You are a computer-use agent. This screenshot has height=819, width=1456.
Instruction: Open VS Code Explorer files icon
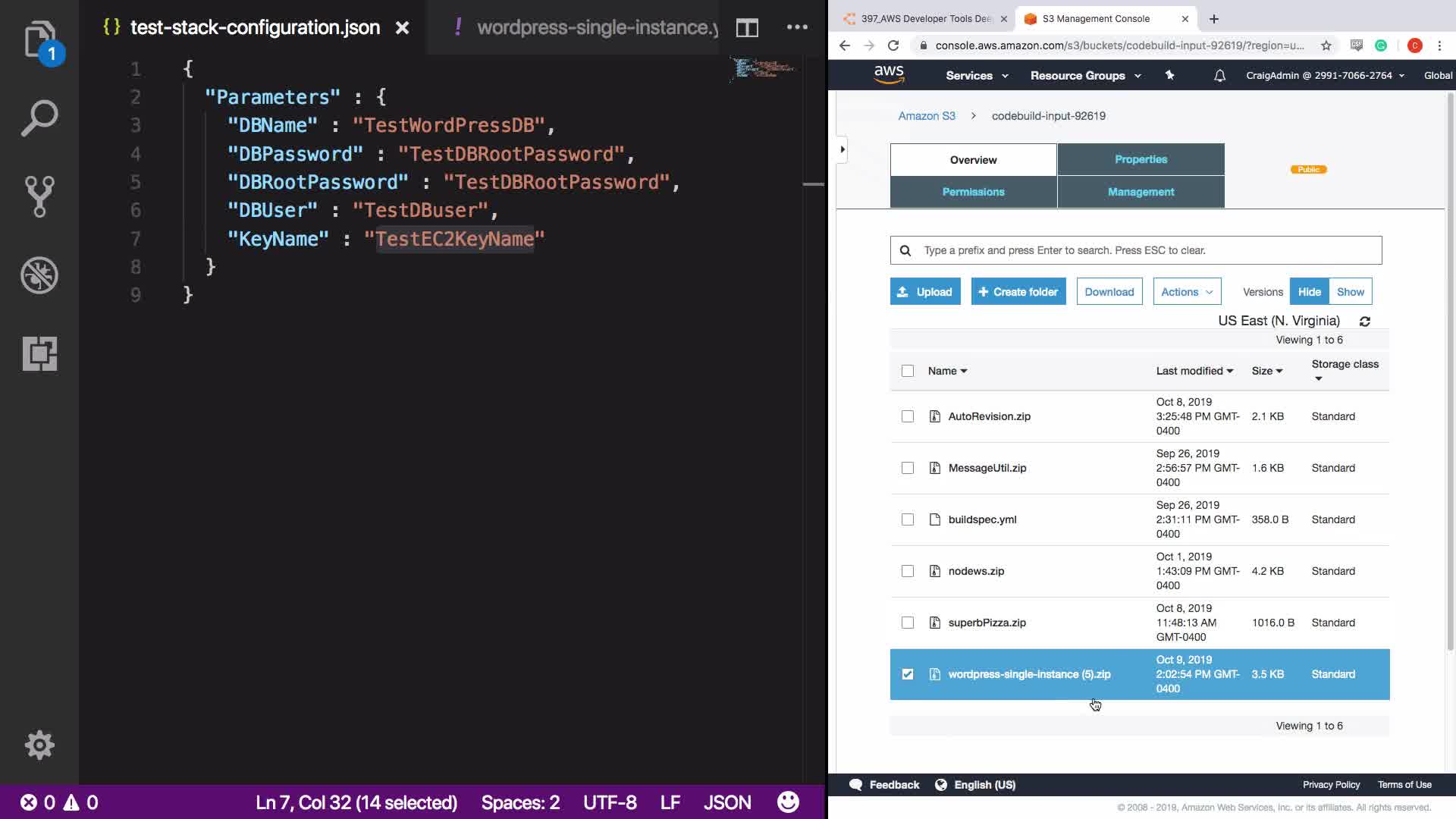coord(39,39)
